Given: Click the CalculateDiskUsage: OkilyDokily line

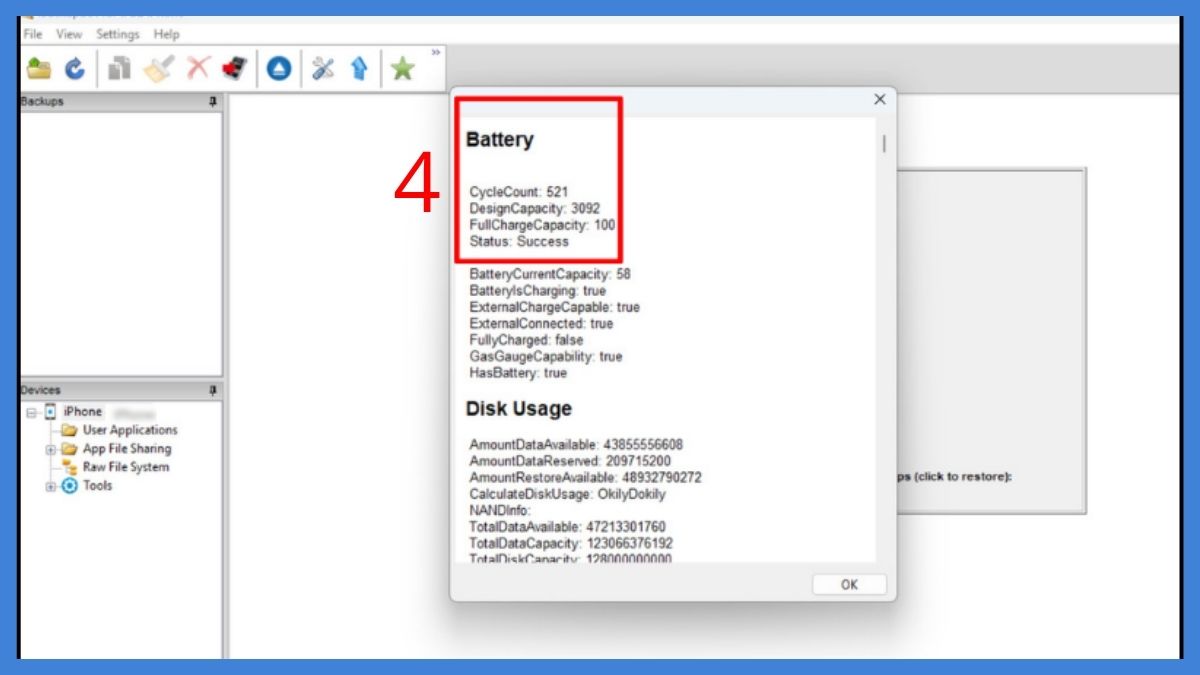Looking at the screenshot, I should click(568, 494).
